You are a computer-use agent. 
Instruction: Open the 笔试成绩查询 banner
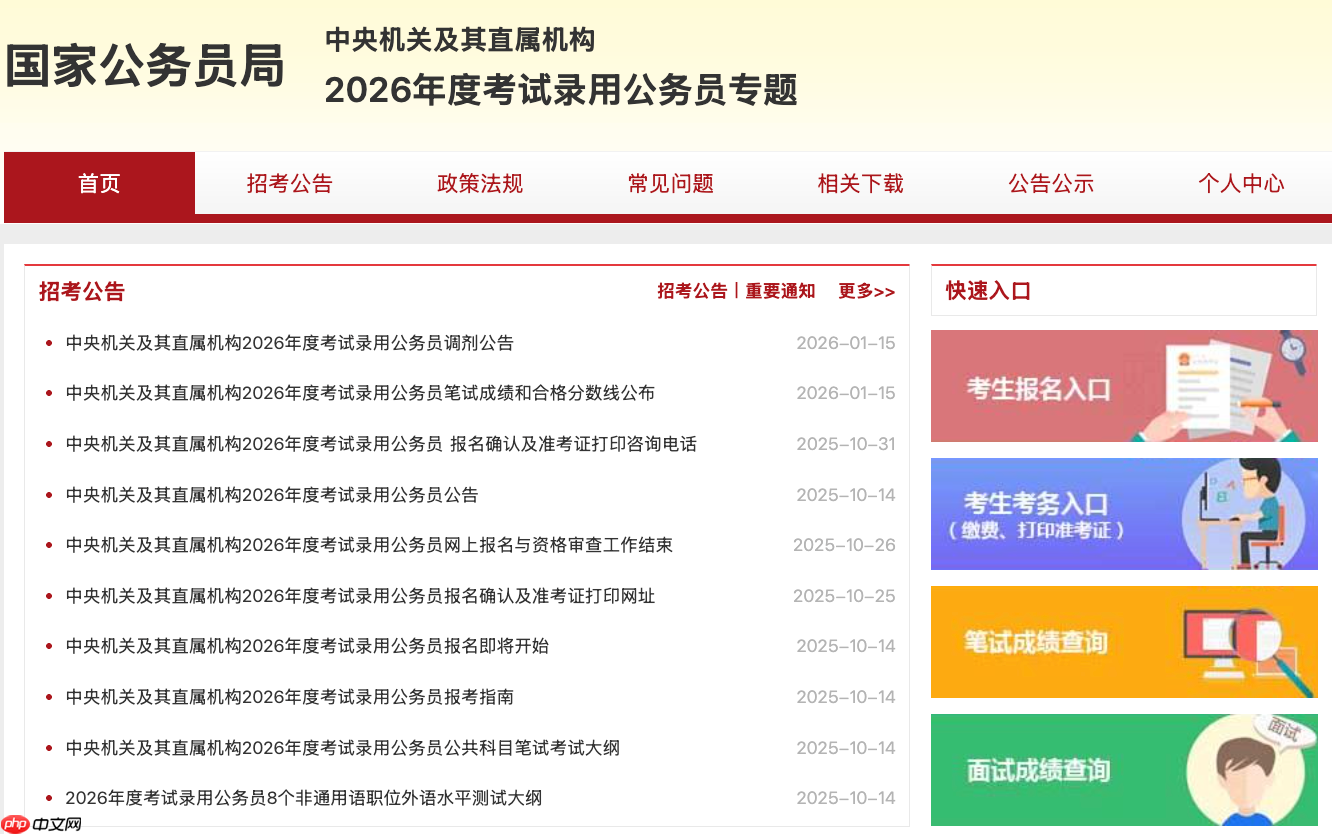coord(1124,642)
